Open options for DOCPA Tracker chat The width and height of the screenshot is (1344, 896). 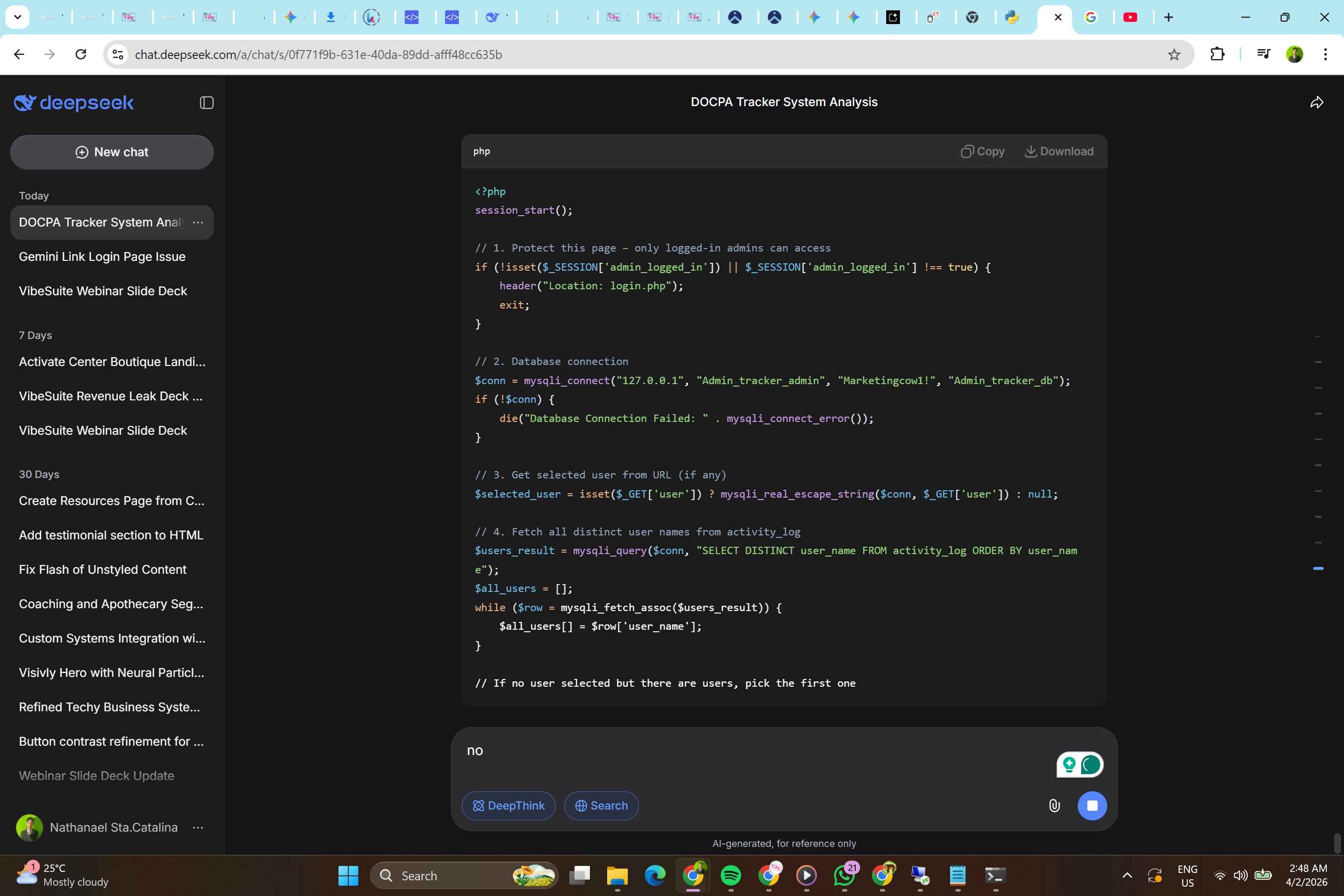(197, 223)
